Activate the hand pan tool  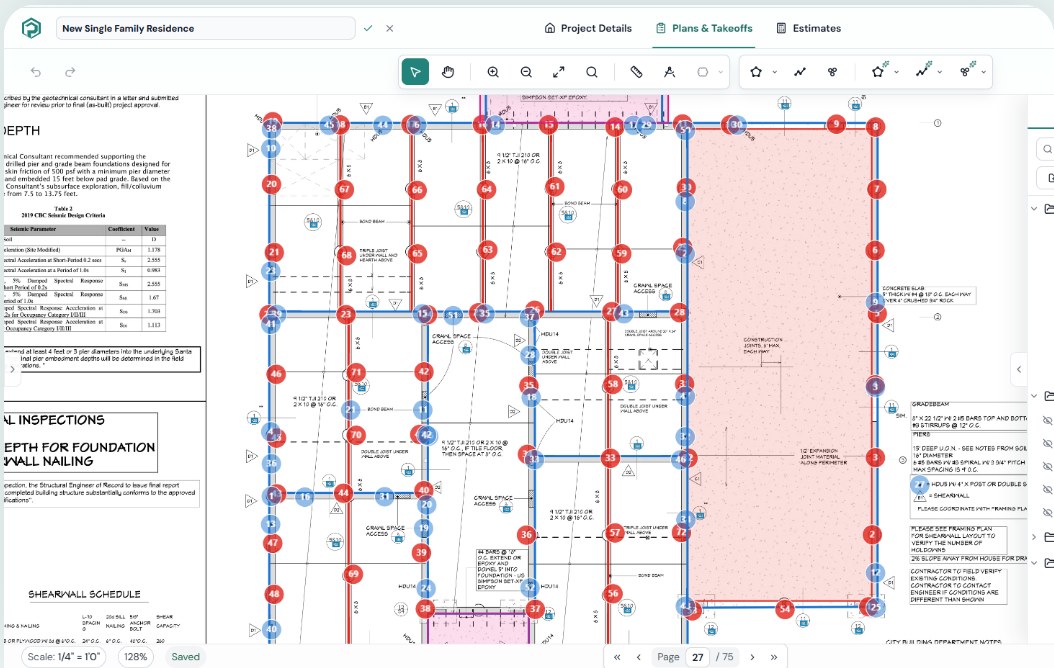448,72
